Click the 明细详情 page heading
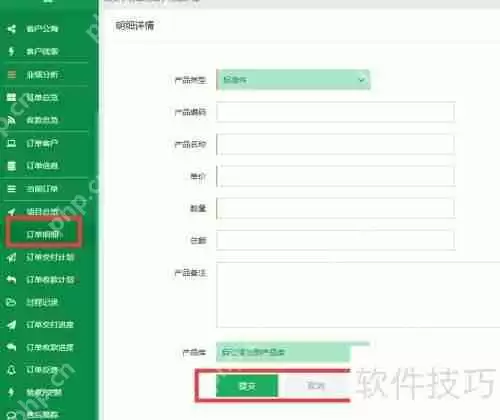Viewport: 500px width, 420px height. point(135,26)
